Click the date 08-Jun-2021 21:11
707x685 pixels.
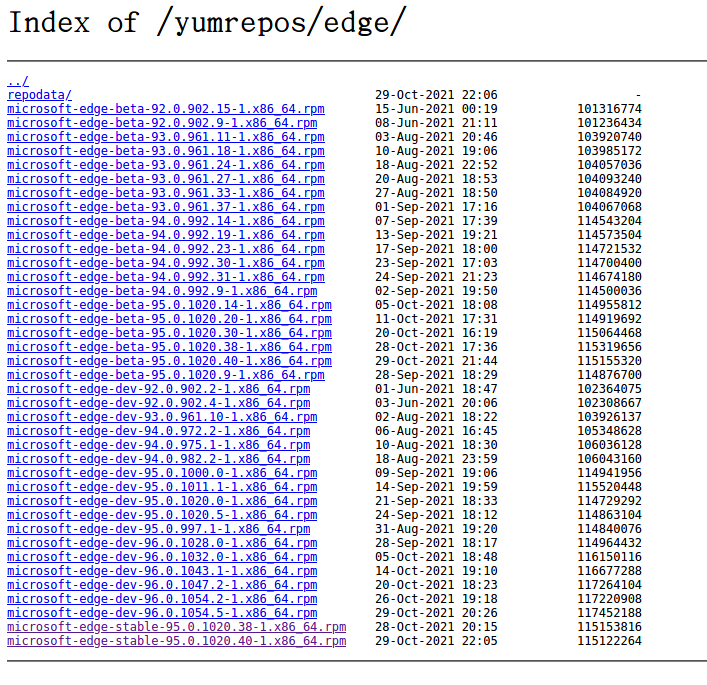pyautogui.click(x=436, y=123)
